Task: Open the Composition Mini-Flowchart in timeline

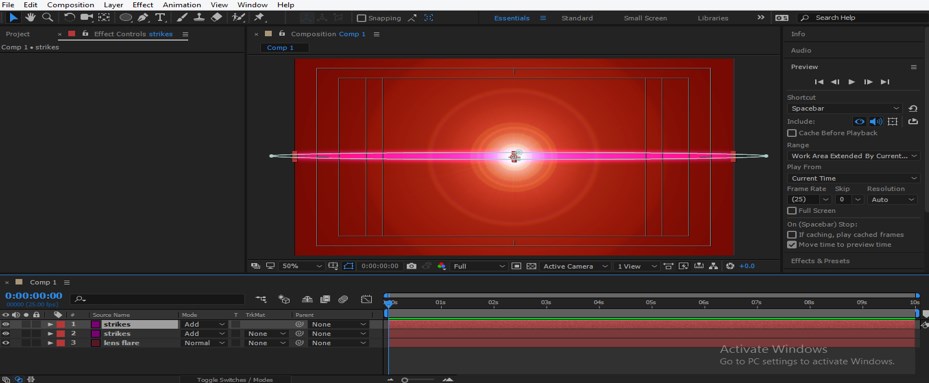Action: [x=261, y=299]
